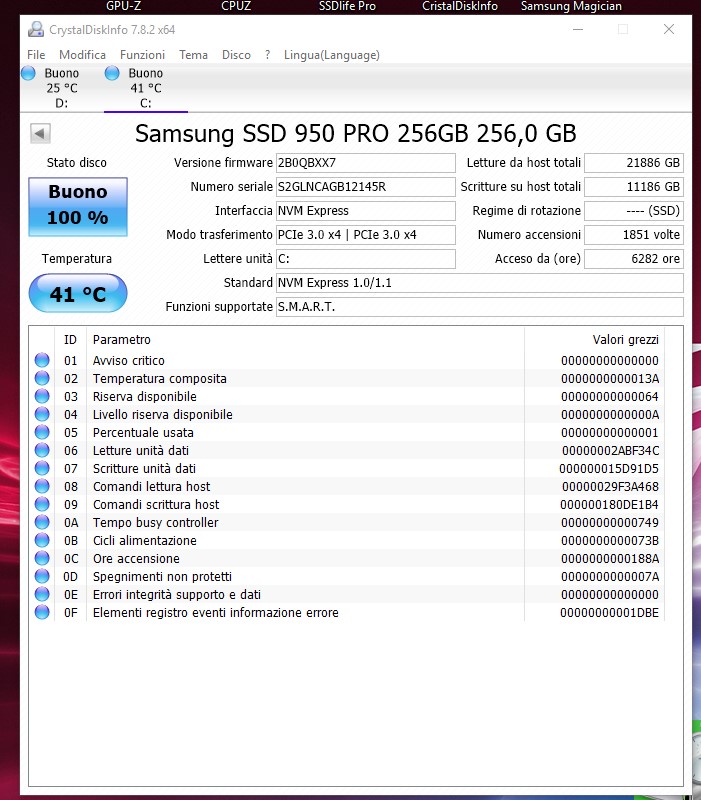Image resolution: width=701 pixels, height=800 pixels.
Task: Click the Interfaccia field NVM Express
Action: 365,211
